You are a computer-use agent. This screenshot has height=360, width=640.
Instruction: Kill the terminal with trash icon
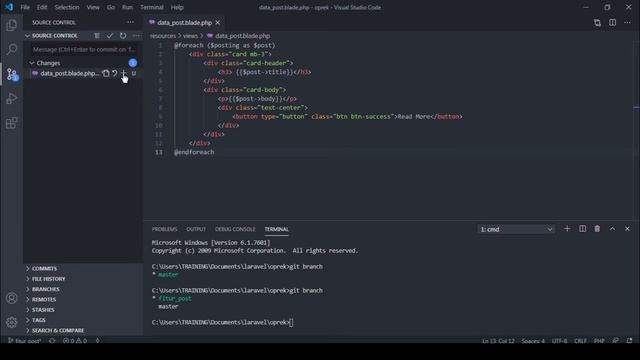(597, 229)
